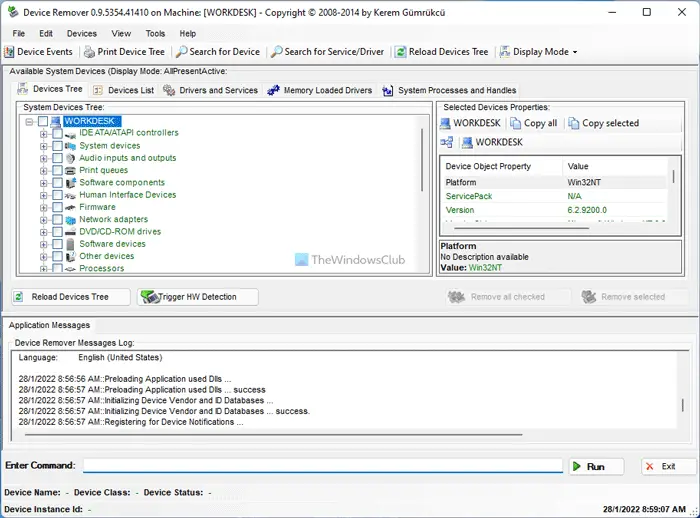Open the File menu
The height and width of the screenshot is (518, 700).
[x=19, y=33]
